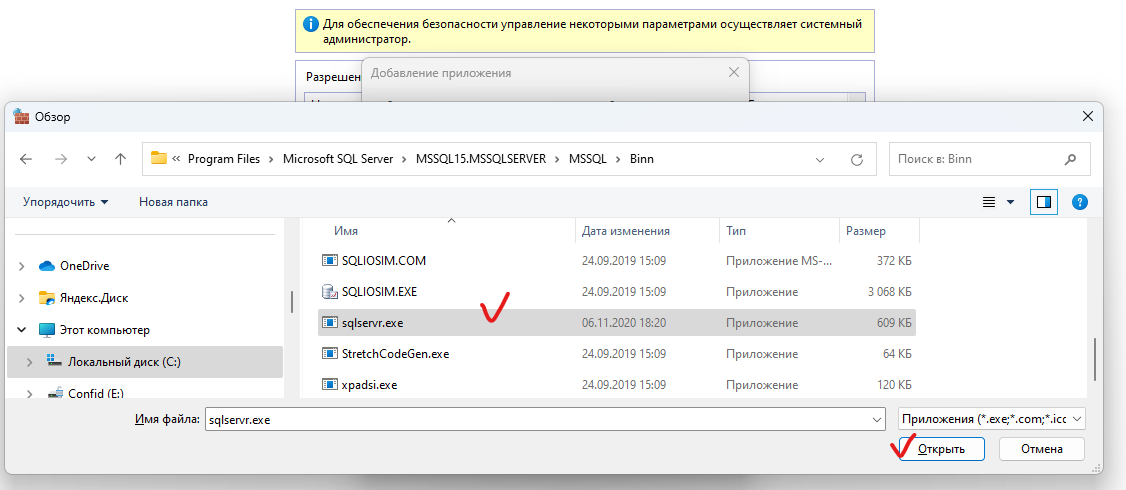Open help with the question mark icon
The width and height of the screenshot is (1126, 490).
[1079, 203]
